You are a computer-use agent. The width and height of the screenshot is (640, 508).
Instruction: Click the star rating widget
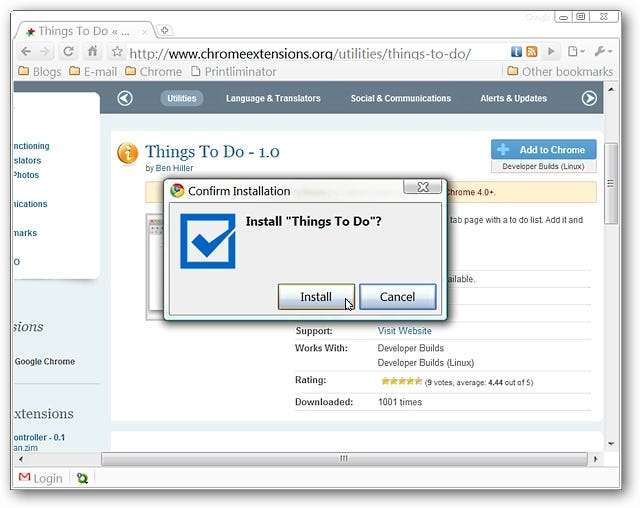coord(401,382)
